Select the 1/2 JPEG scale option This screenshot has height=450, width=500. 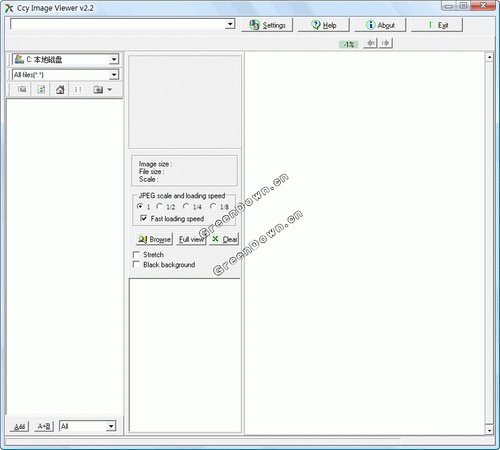point(159,207)
